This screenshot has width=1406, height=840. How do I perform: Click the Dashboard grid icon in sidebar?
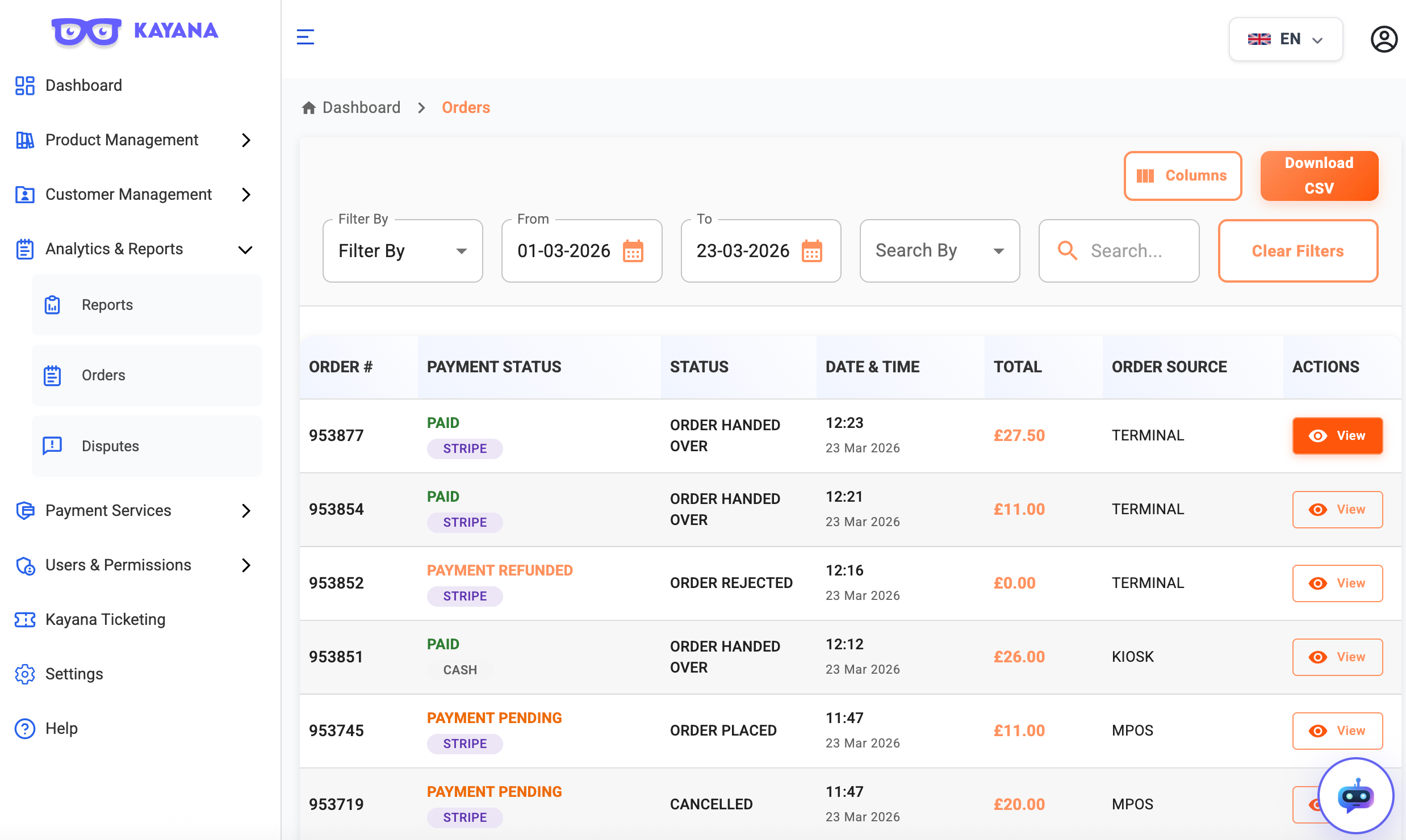[x=25, y=86]
